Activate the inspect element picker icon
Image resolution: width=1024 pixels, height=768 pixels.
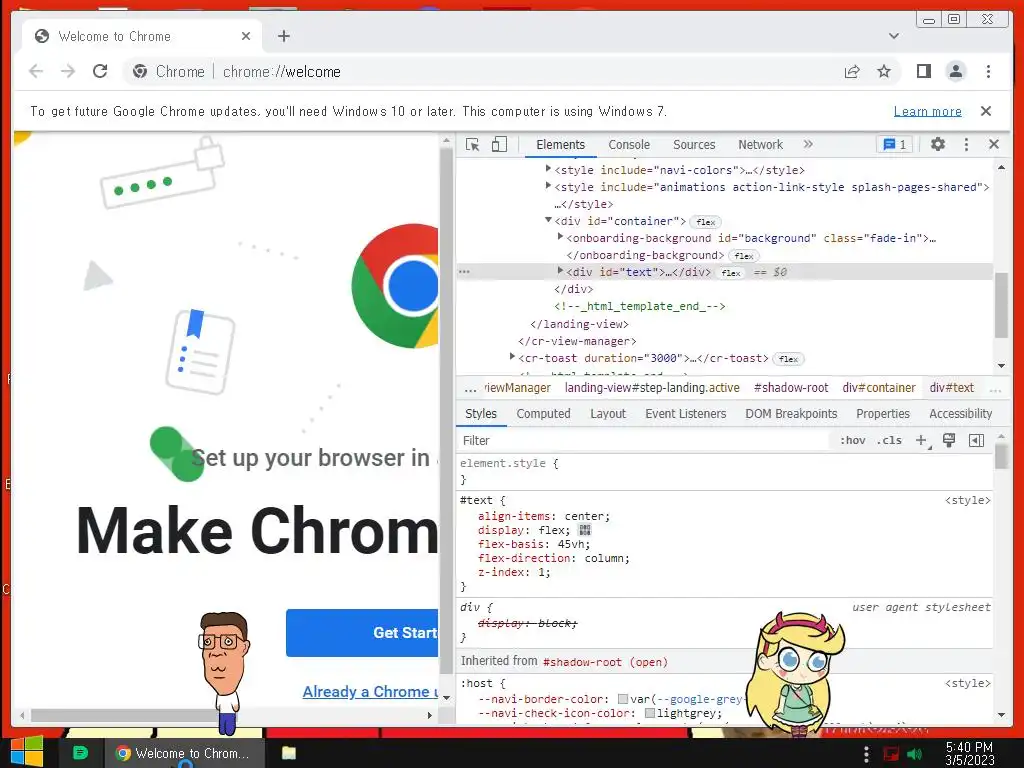[x=472, y=144]
